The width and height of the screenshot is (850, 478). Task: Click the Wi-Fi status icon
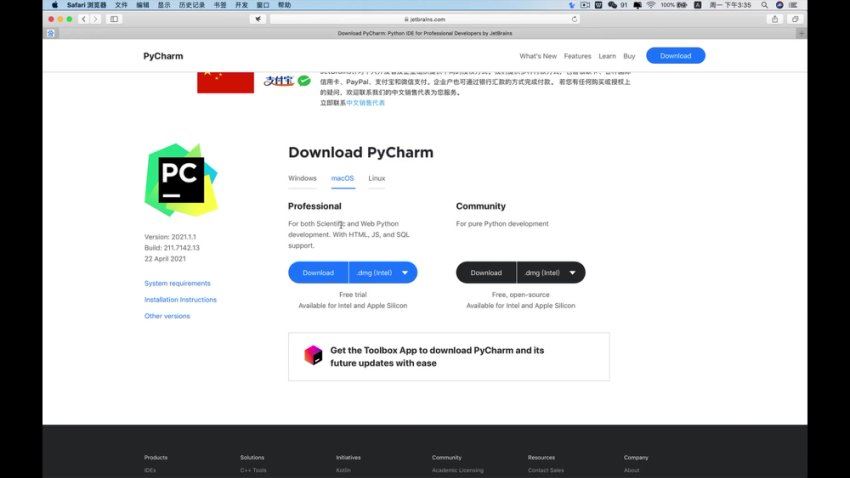tap(651, 5)
